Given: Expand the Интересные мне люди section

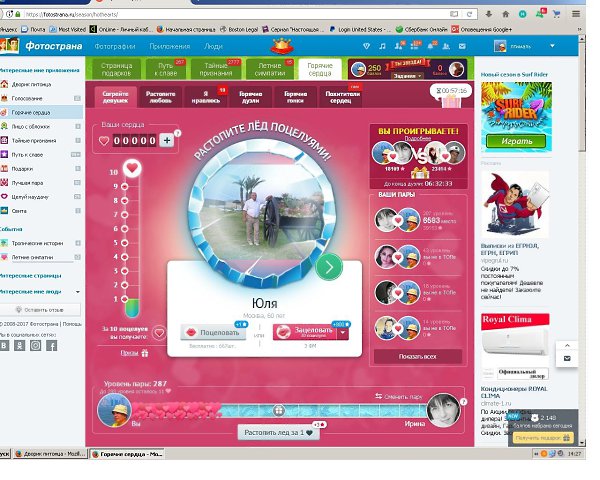Looking at the screenshot, I should [x=78, y=292].
